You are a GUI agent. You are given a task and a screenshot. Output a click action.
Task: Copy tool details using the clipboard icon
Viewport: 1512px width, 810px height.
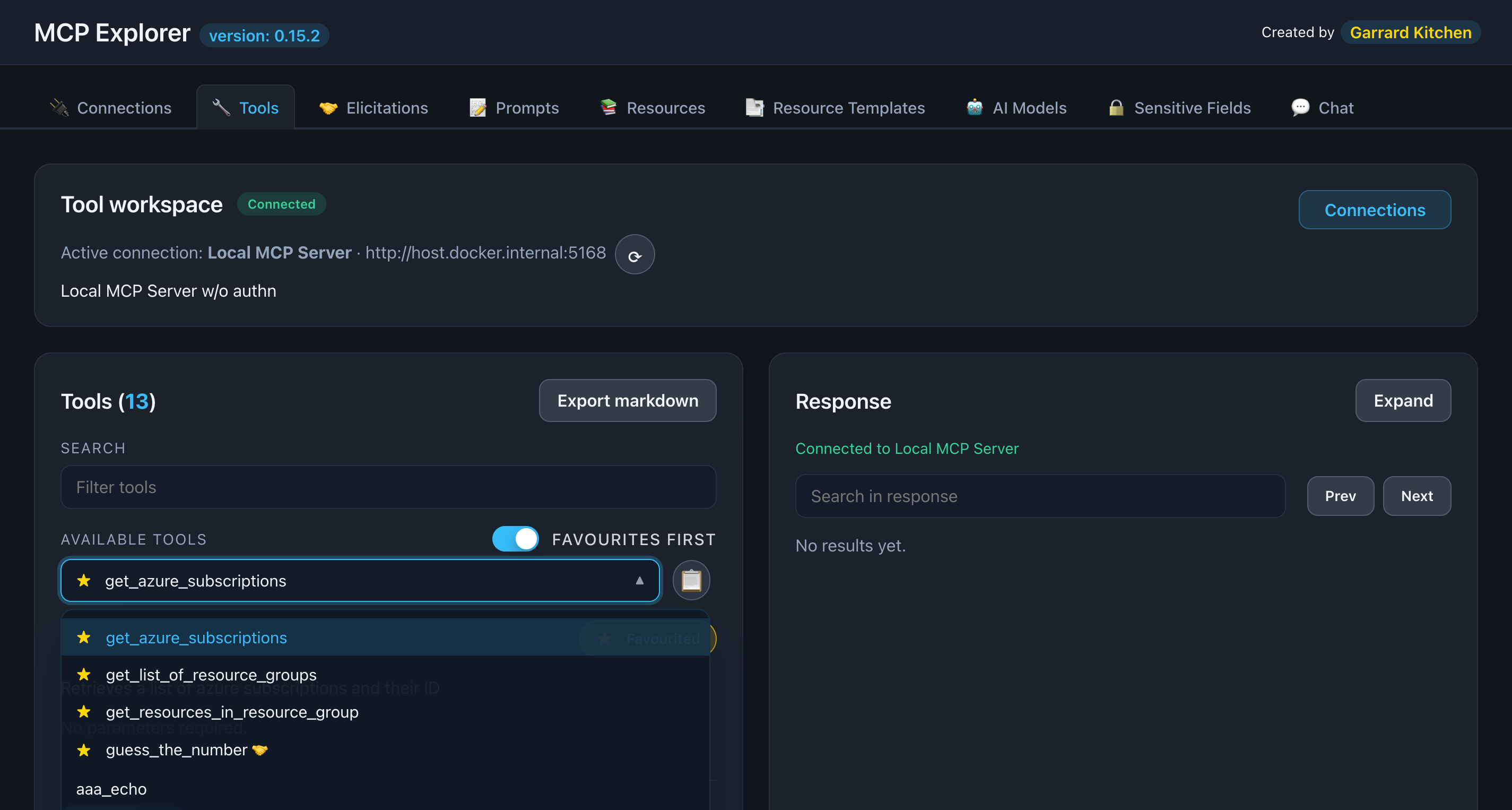(691, 580)
